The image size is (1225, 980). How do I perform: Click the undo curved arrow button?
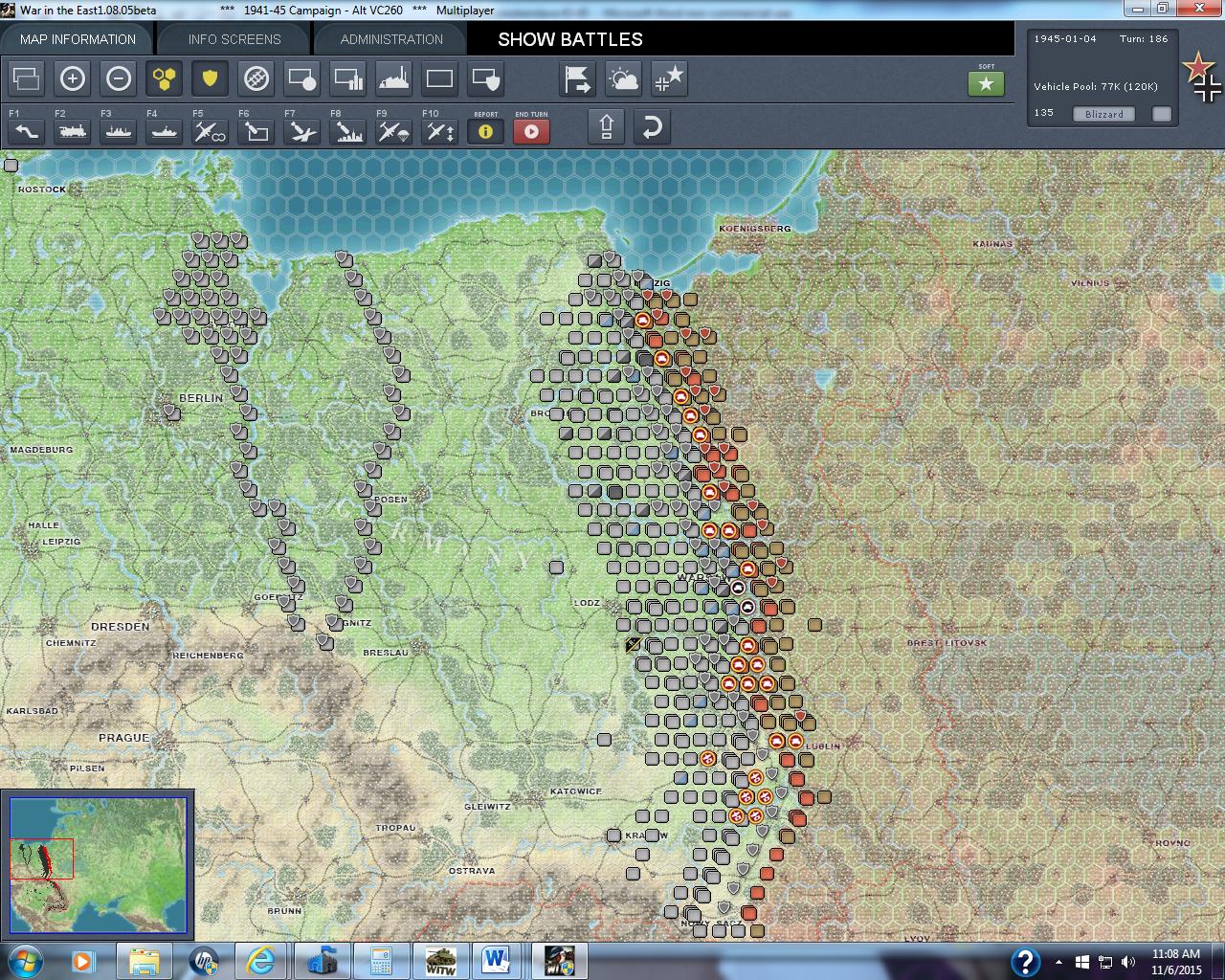651,127
